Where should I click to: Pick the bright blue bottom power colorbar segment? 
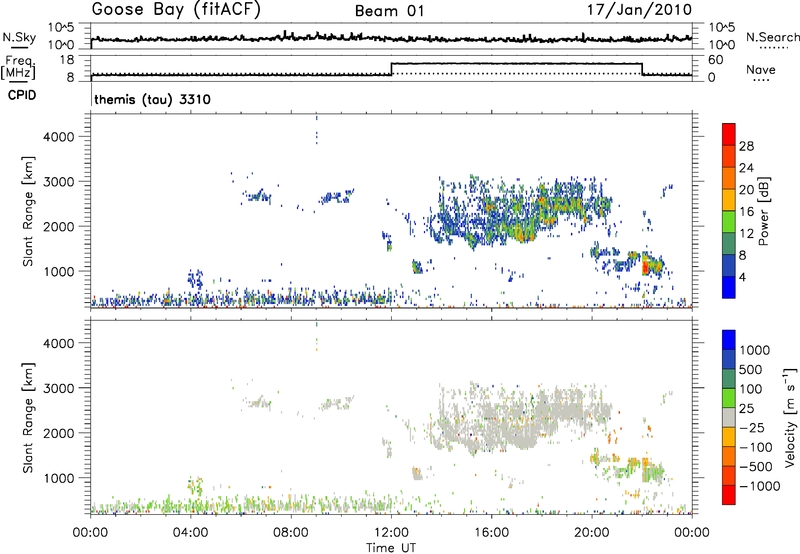tap(729, 287)
